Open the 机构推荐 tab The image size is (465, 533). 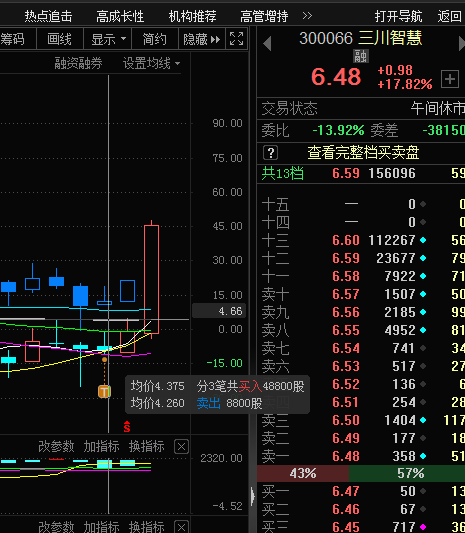click(x=192, y=16)
